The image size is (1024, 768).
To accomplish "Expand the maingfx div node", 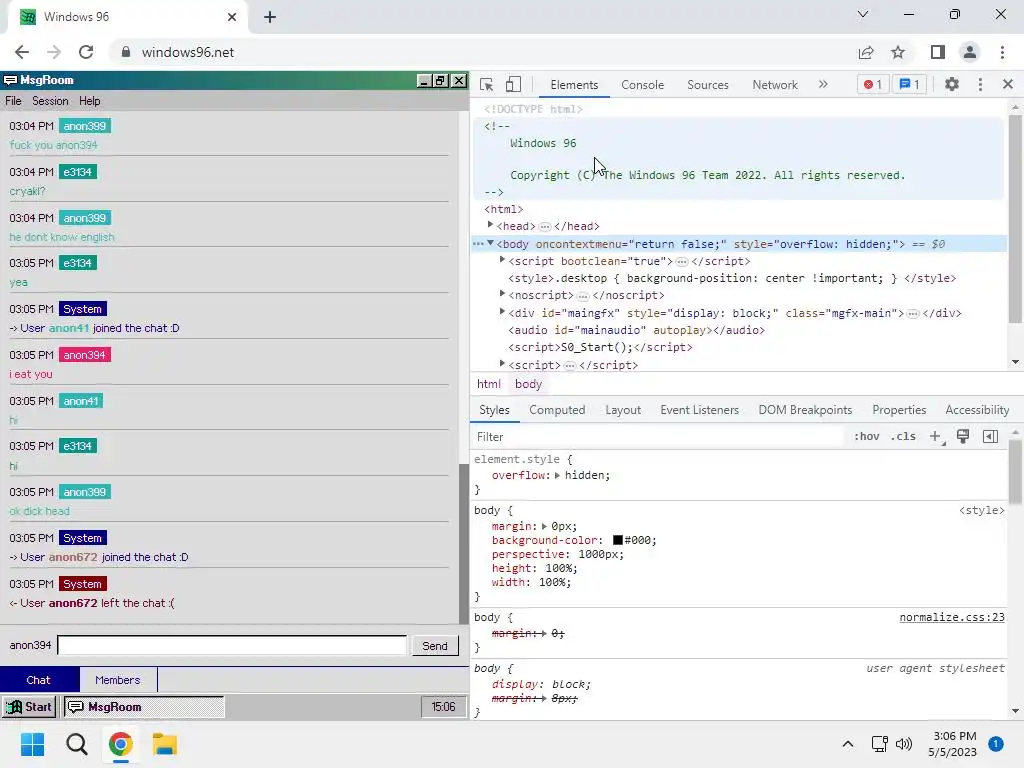I will tap(502, 312).
